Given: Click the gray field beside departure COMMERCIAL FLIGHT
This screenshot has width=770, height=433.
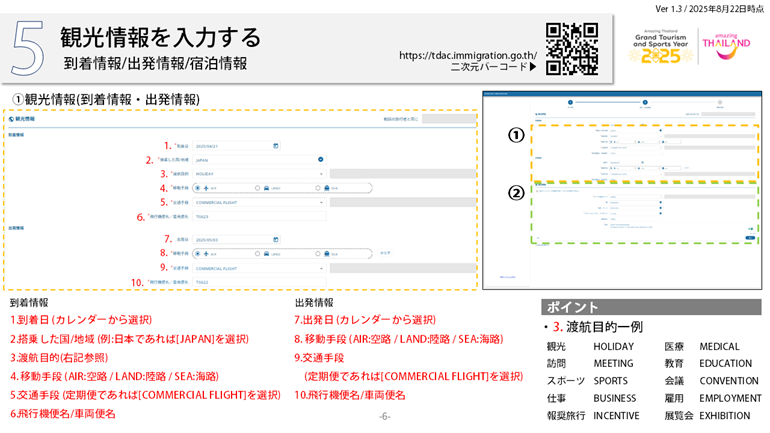Looking at the screenshot, I should point(403,268).
